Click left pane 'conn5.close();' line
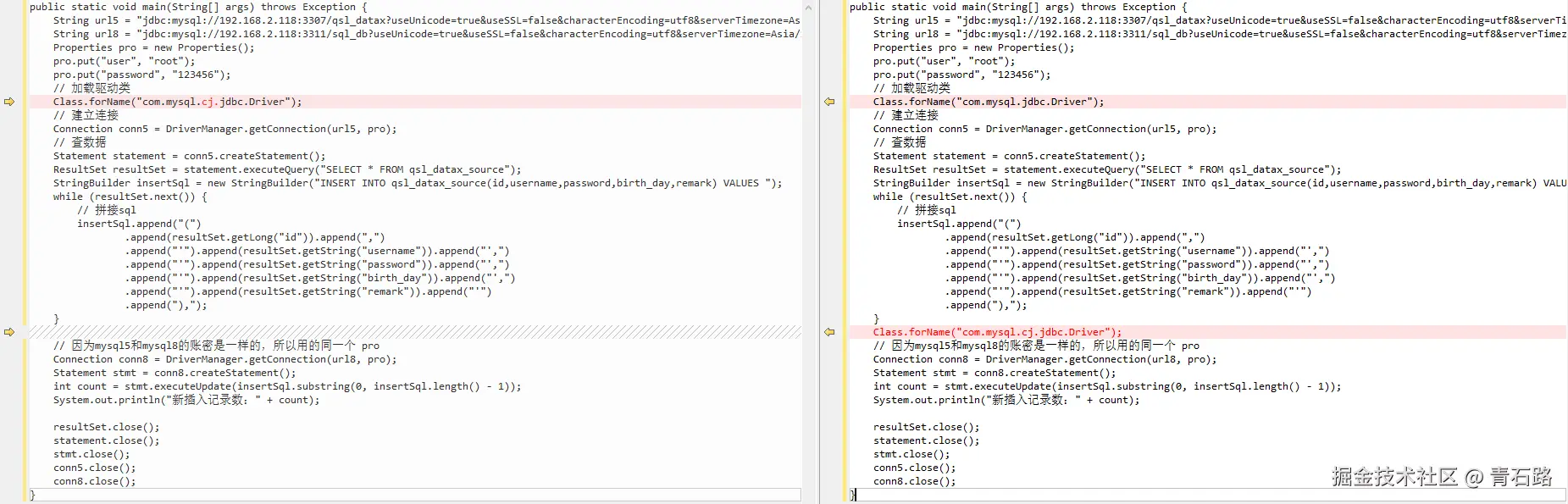The image size is (1568, 504). (x=94, y=468)
